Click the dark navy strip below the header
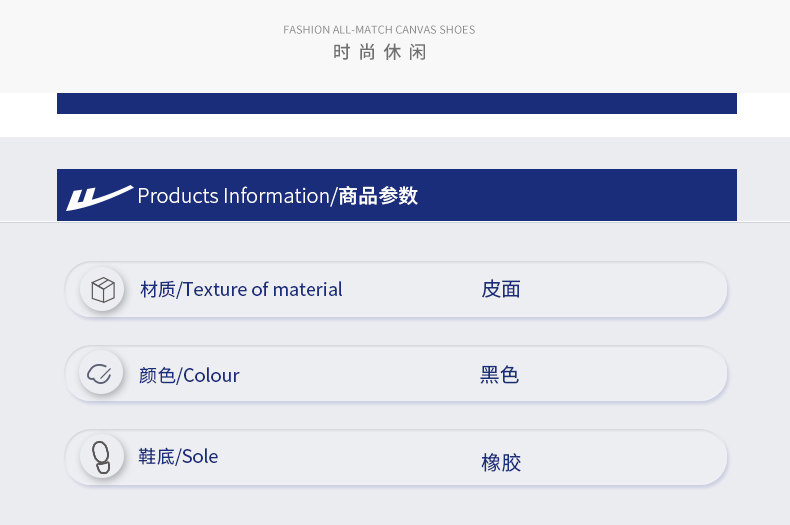This screenshot has width=790, height=525. tap(396, 103)
